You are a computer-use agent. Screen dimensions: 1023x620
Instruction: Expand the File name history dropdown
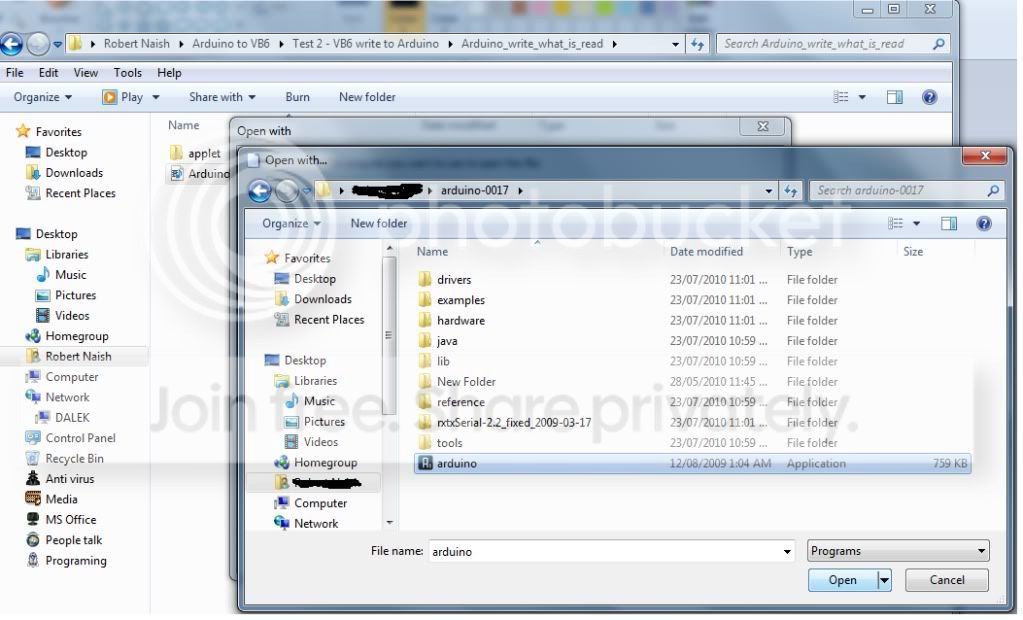[x=787, y=551]
